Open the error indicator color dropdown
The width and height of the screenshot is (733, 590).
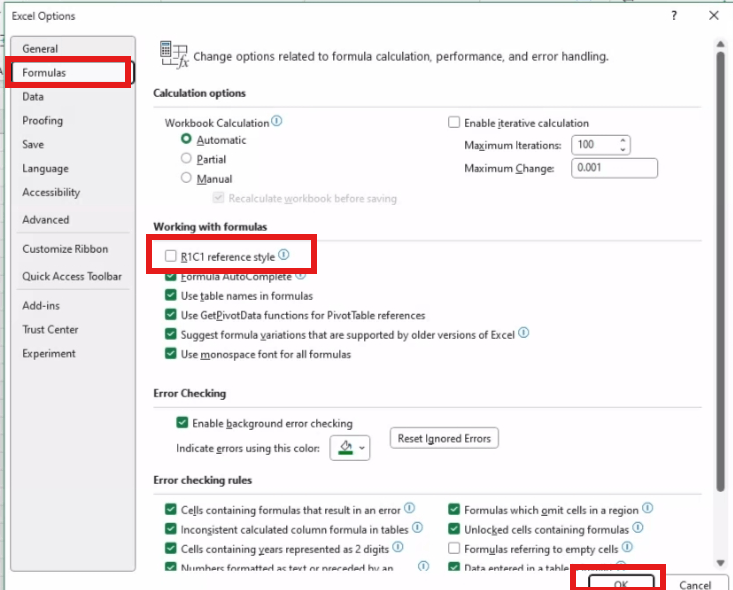(x=350, y=448)
